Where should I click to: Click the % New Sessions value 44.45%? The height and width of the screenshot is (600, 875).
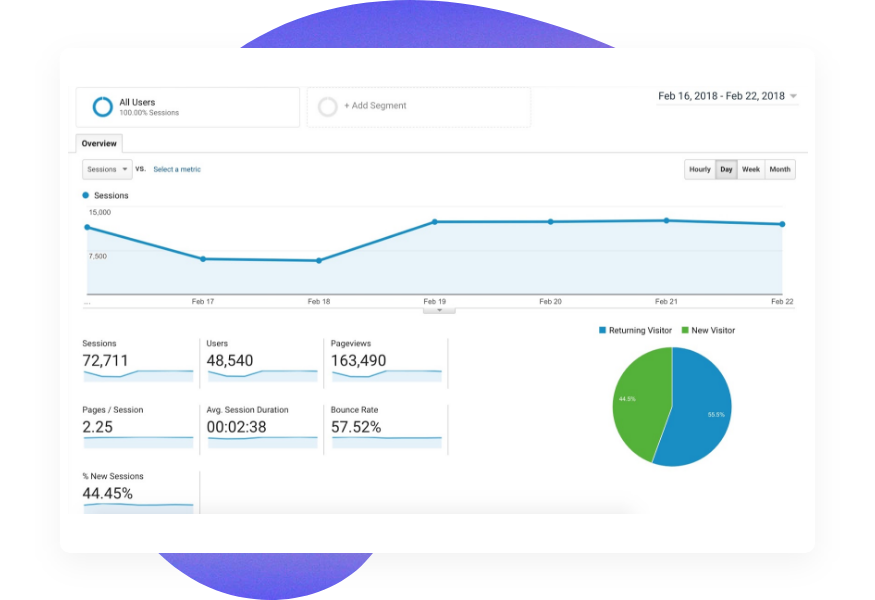pos(108,493)
